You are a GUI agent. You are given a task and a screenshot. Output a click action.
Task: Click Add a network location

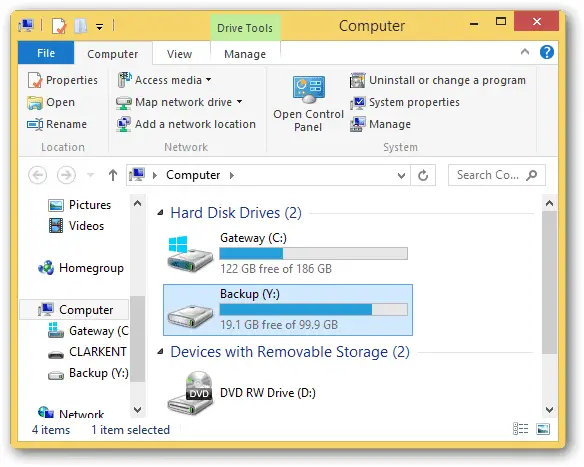coord(186,124)
